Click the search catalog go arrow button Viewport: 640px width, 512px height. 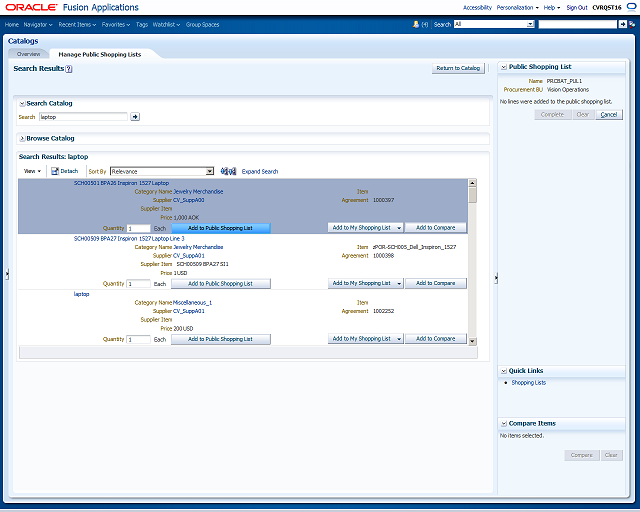[x=135, y=117]
